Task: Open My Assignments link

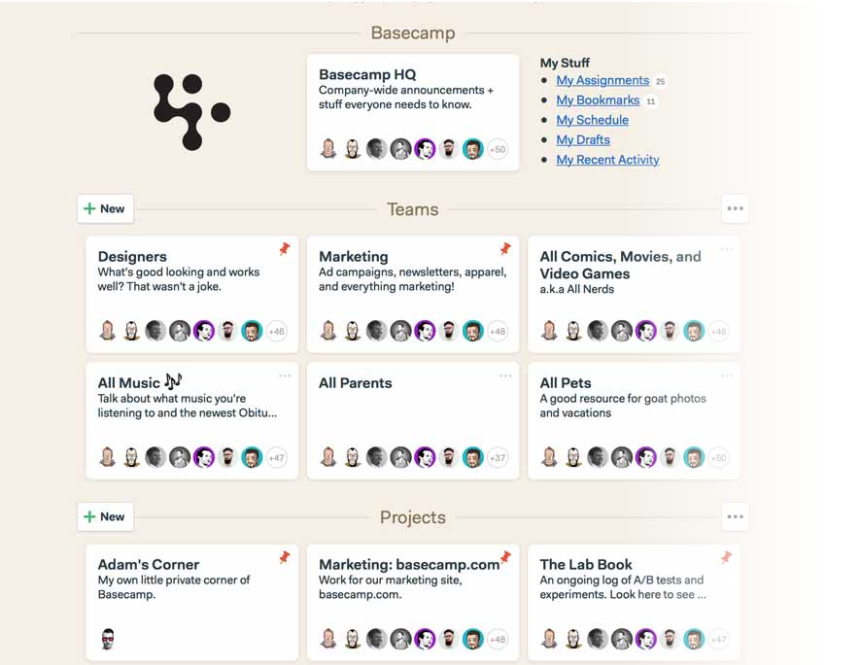Action: click(x=603, y=81)
